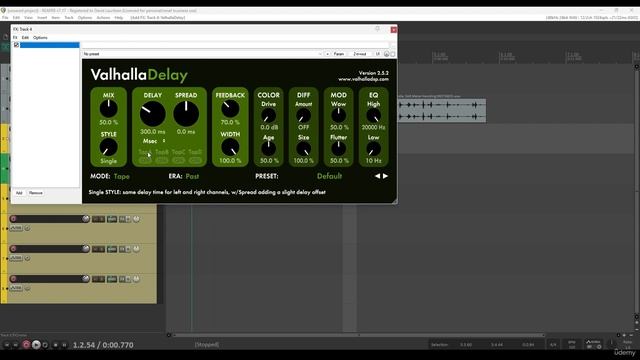Open the No preset dropdown in FX window

click(202, 54)
